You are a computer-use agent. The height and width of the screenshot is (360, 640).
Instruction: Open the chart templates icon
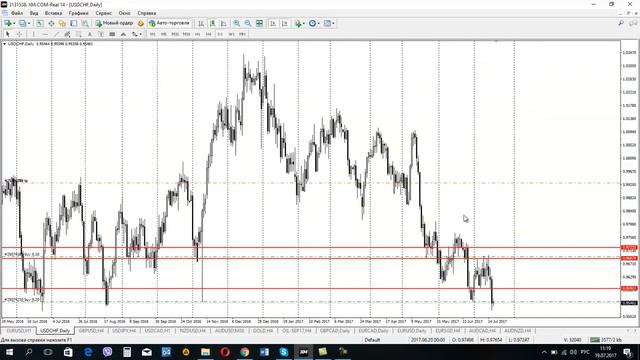click(x=327, y=23)
